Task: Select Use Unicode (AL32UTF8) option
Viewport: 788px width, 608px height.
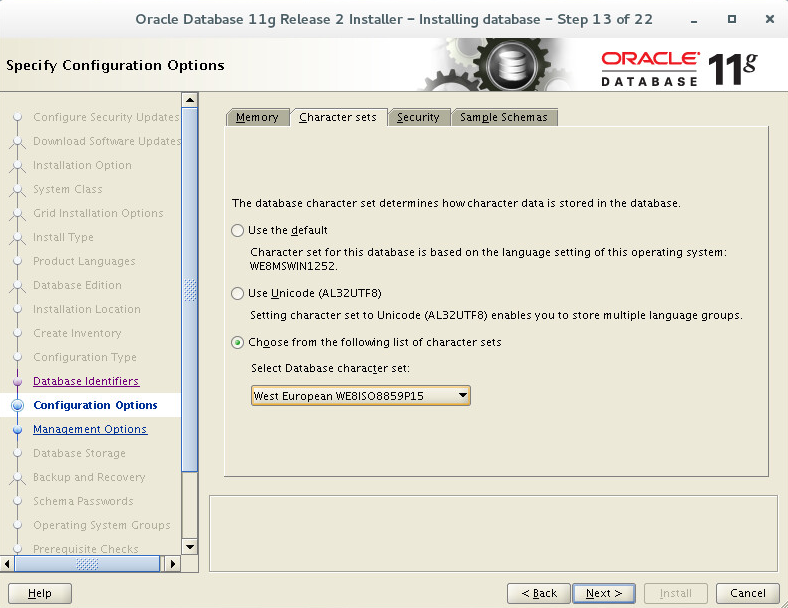Action: coord(237,293)
